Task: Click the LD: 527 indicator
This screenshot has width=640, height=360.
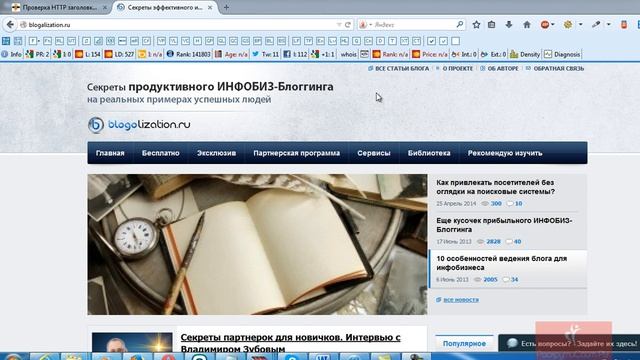Action: coord(120,54)
